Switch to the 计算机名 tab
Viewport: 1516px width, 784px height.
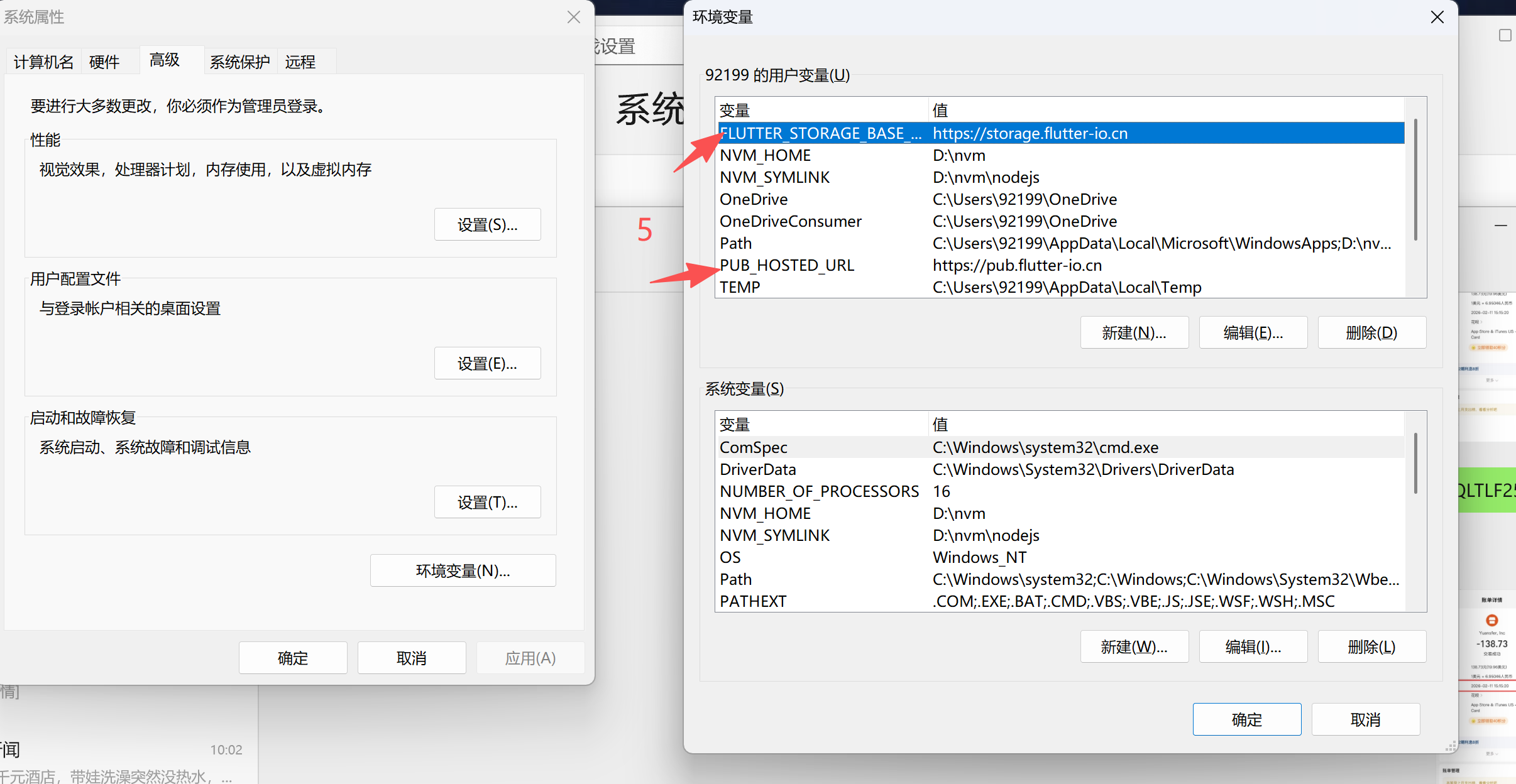coord(43,62)
